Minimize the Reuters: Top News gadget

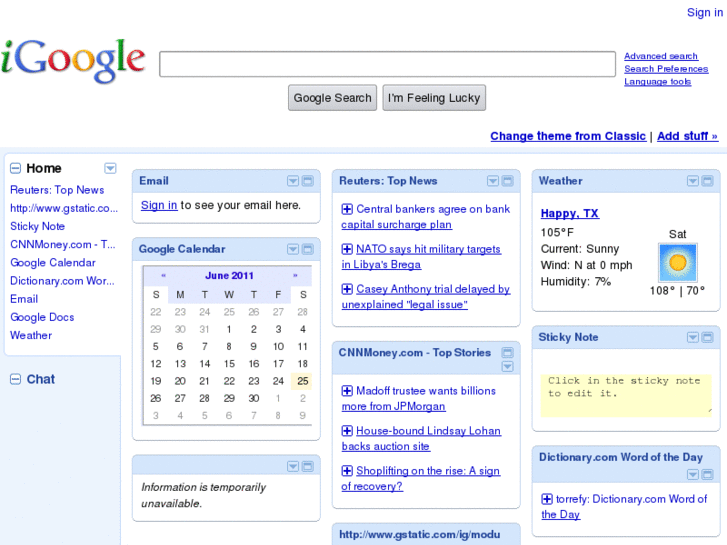coord(508,181)
